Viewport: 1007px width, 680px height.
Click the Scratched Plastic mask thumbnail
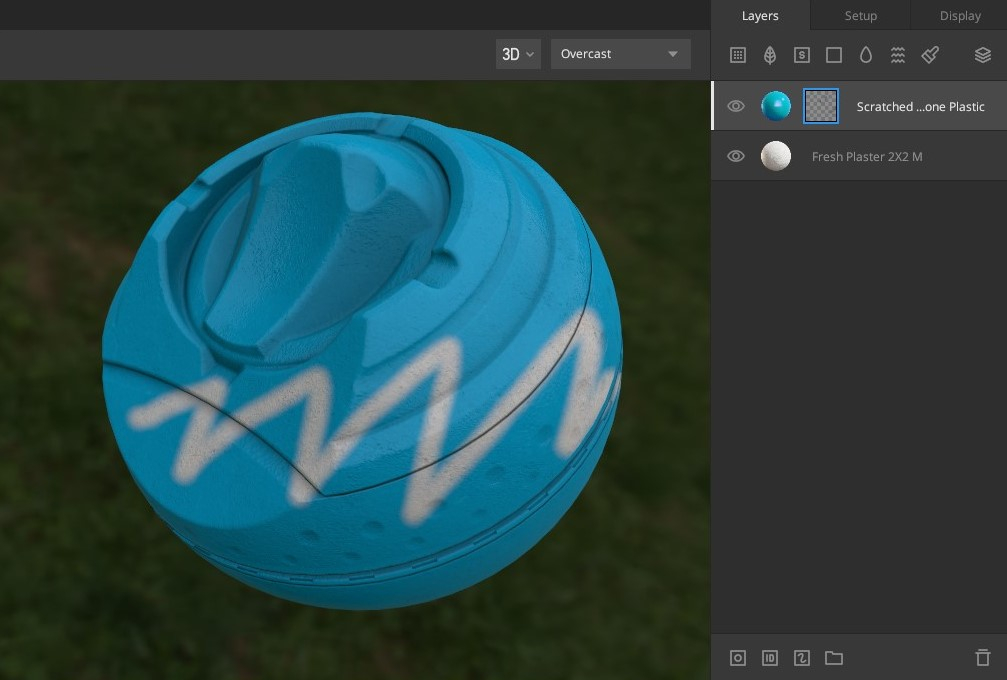tap(820, 105)
